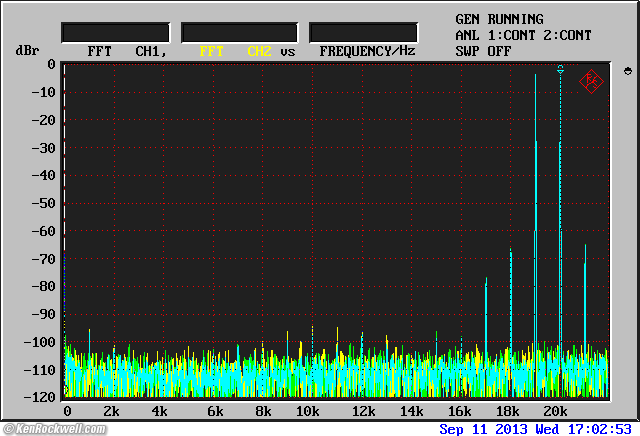Image resolution: width=640 pixels, height=436 pixels.
Task: Click the GEN RUNNING status text
Action: (x=499, y=19)
